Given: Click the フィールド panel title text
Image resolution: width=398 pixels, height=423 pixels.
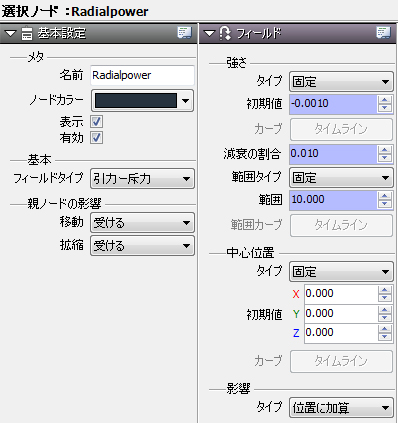Looking at the screenshot, I should pyautogui.click(x=259, y=33).
